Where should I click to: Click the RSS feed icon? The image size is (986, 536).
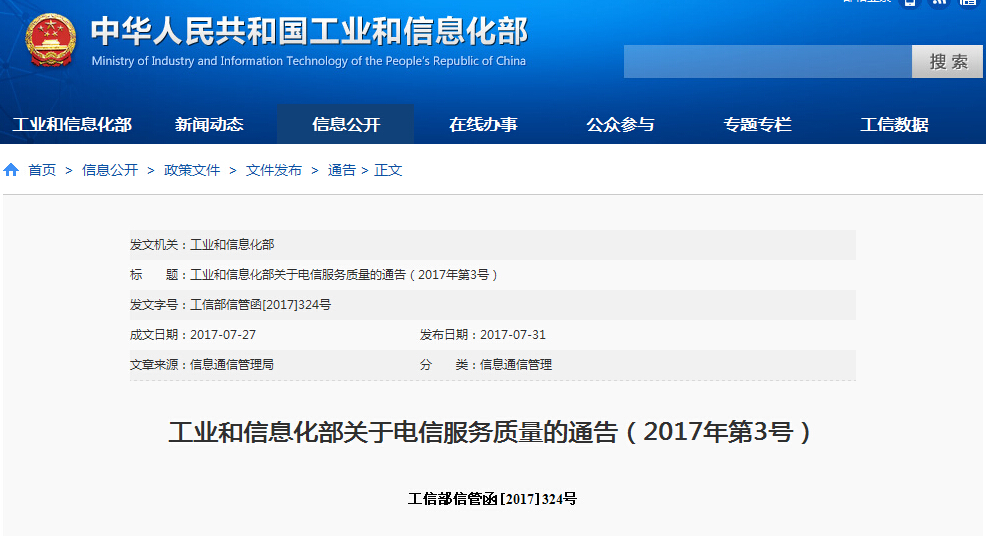(939, 3)
